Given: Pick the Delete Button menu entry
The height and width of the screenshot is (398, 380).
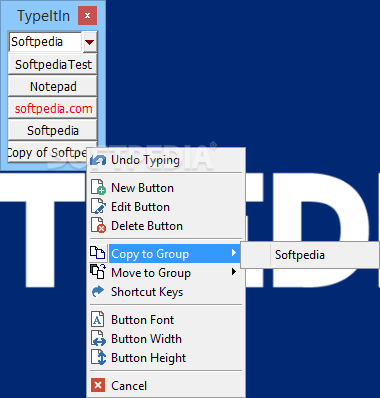Looking at the screenshot, I should [166, 226].
